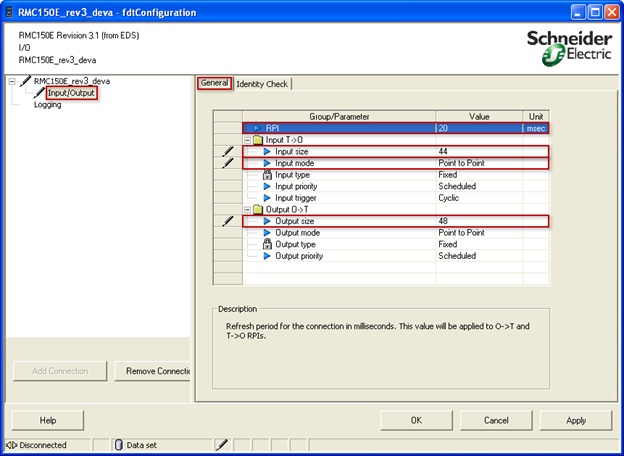624x456 pixels.
Task: Click the Input trigger parameter label
Action: [x=296, y=198]
